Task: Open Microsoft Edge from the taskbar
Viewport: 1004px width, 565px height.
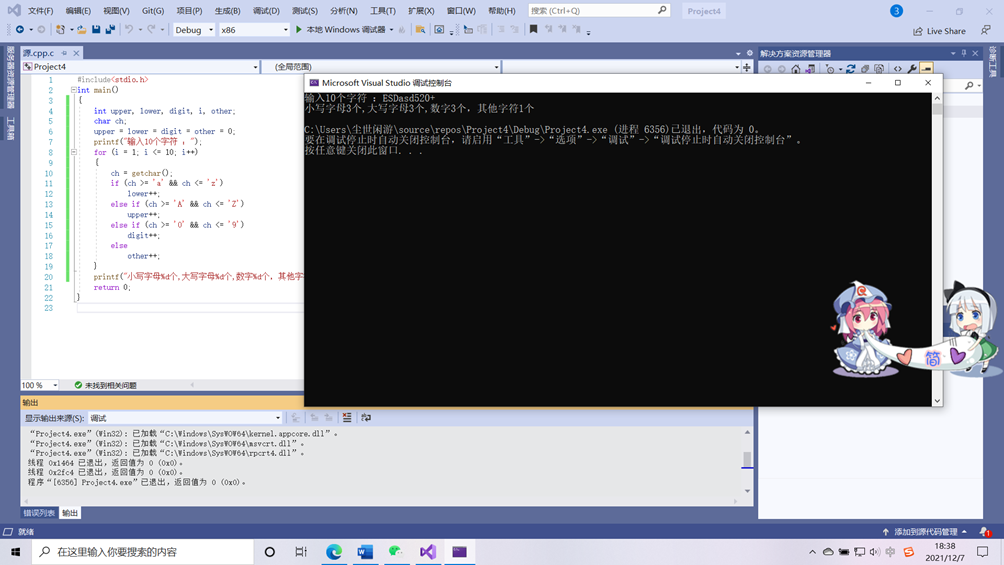Action: tap(334, 552)
